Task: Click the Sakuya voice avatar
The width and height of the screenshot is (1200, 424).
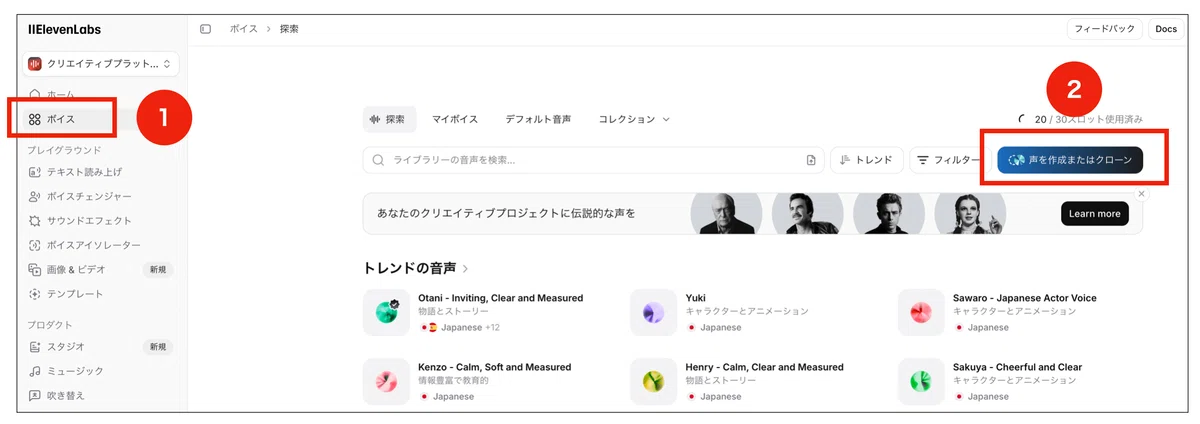Action: (x=921, y=381)
